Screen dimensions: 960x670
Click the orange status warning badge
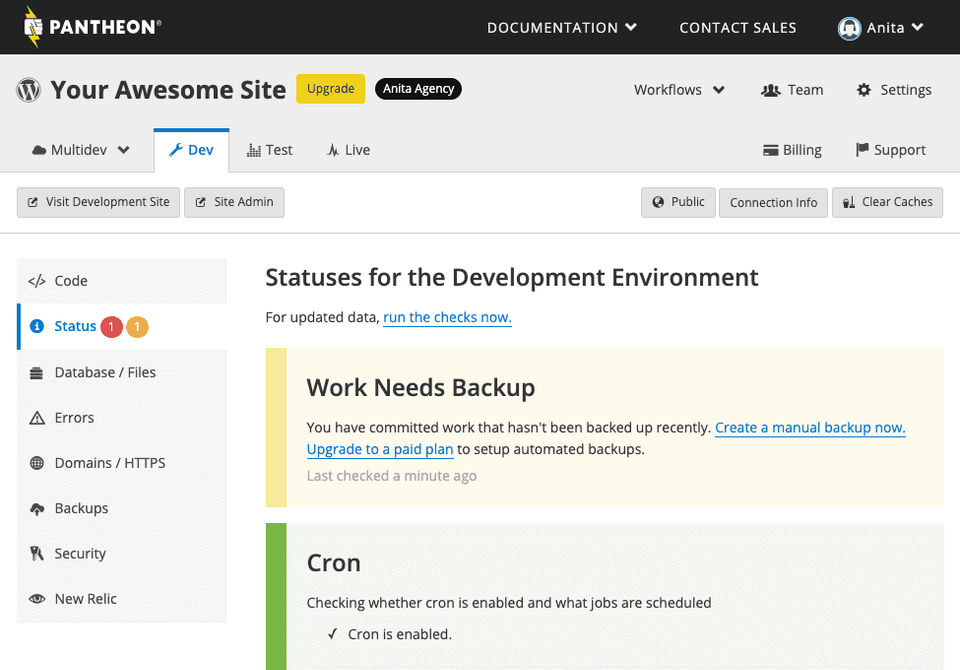[x=137, y=327]
